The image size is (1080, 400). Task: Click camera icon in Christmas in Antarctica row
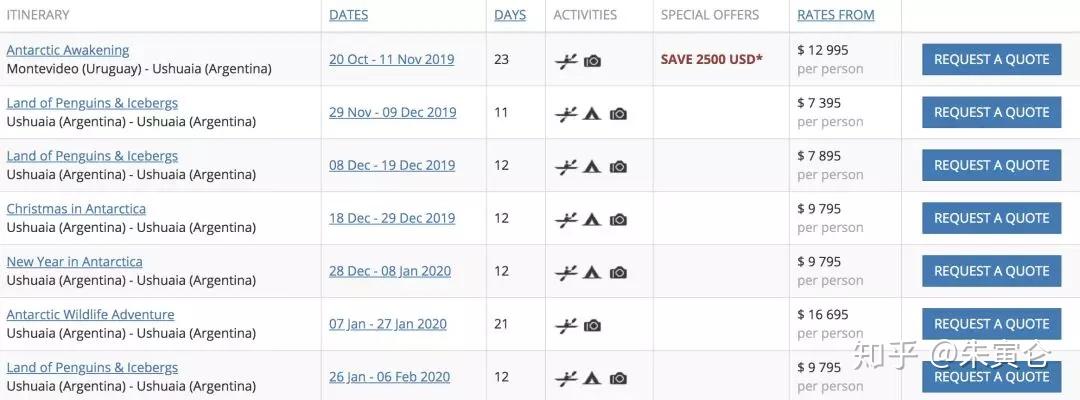click(x=619, y=220)
